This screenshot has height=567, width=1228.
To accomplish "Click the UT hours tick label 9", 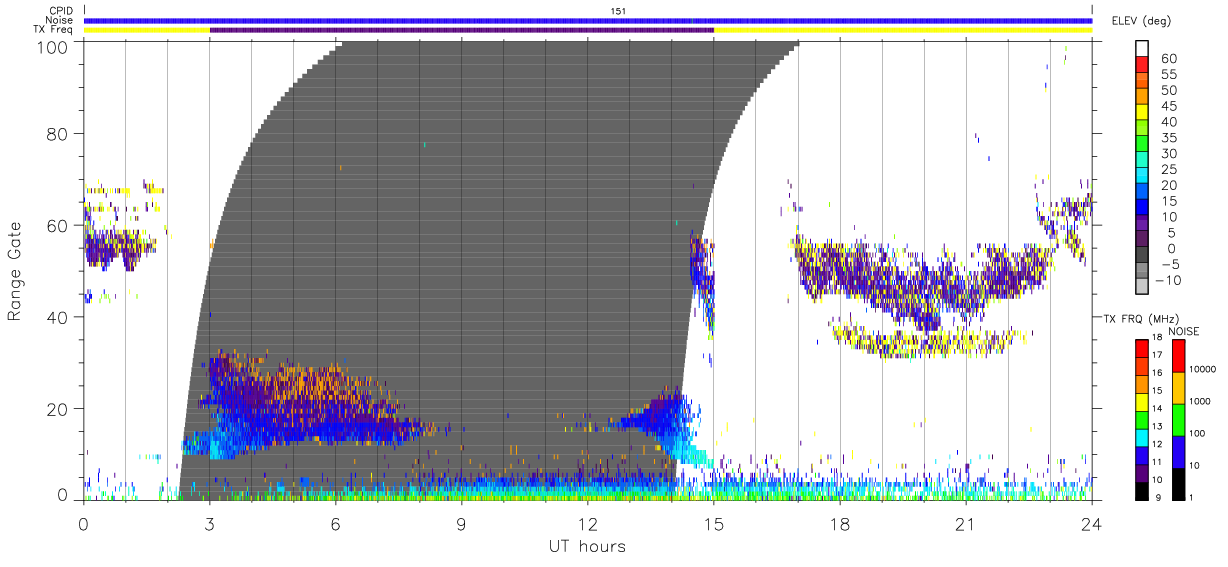I will (x=462, y=523).
